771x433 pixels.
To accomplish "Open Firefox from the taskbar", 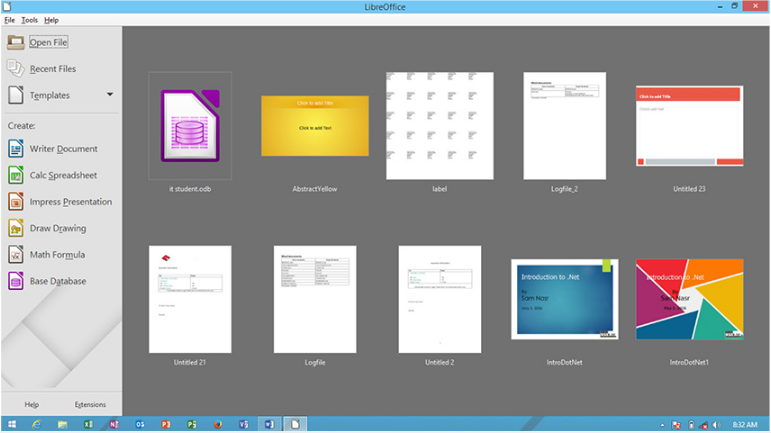I will point(217,424).
